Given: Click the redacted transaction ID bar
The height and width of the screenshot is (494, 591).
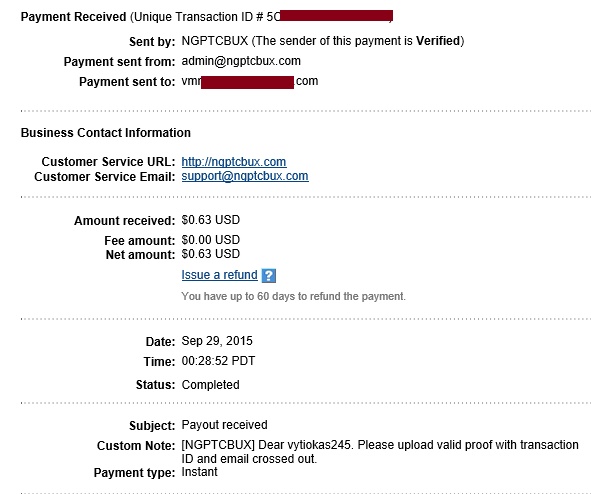Looking at the screenshot, I should click(x=337, y=16).
